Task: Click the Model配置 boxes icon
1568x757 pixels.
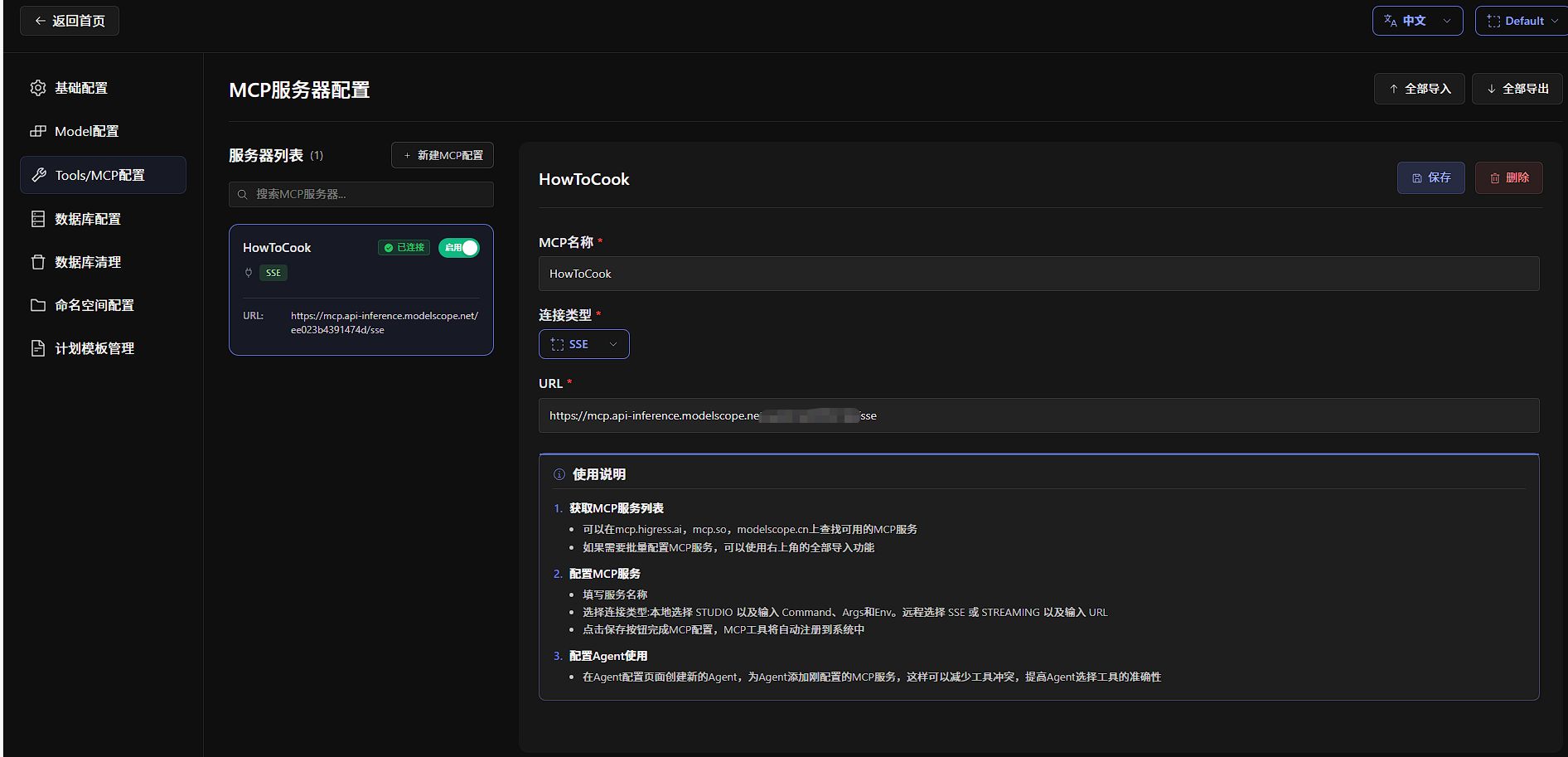Action: click(x=38, y=131)
